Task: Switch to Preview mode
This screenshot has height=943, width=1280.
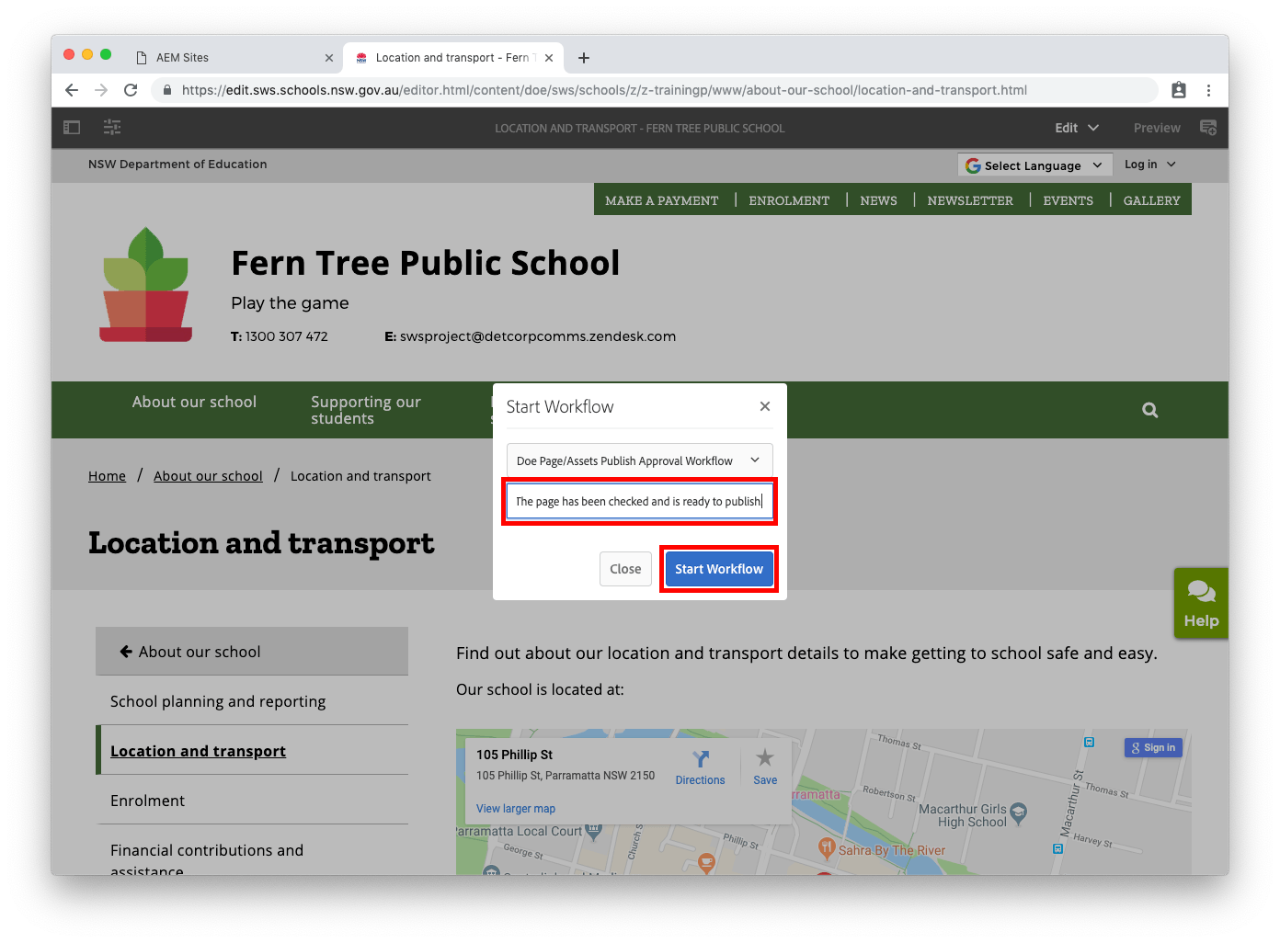Action: pos(1157,127)
